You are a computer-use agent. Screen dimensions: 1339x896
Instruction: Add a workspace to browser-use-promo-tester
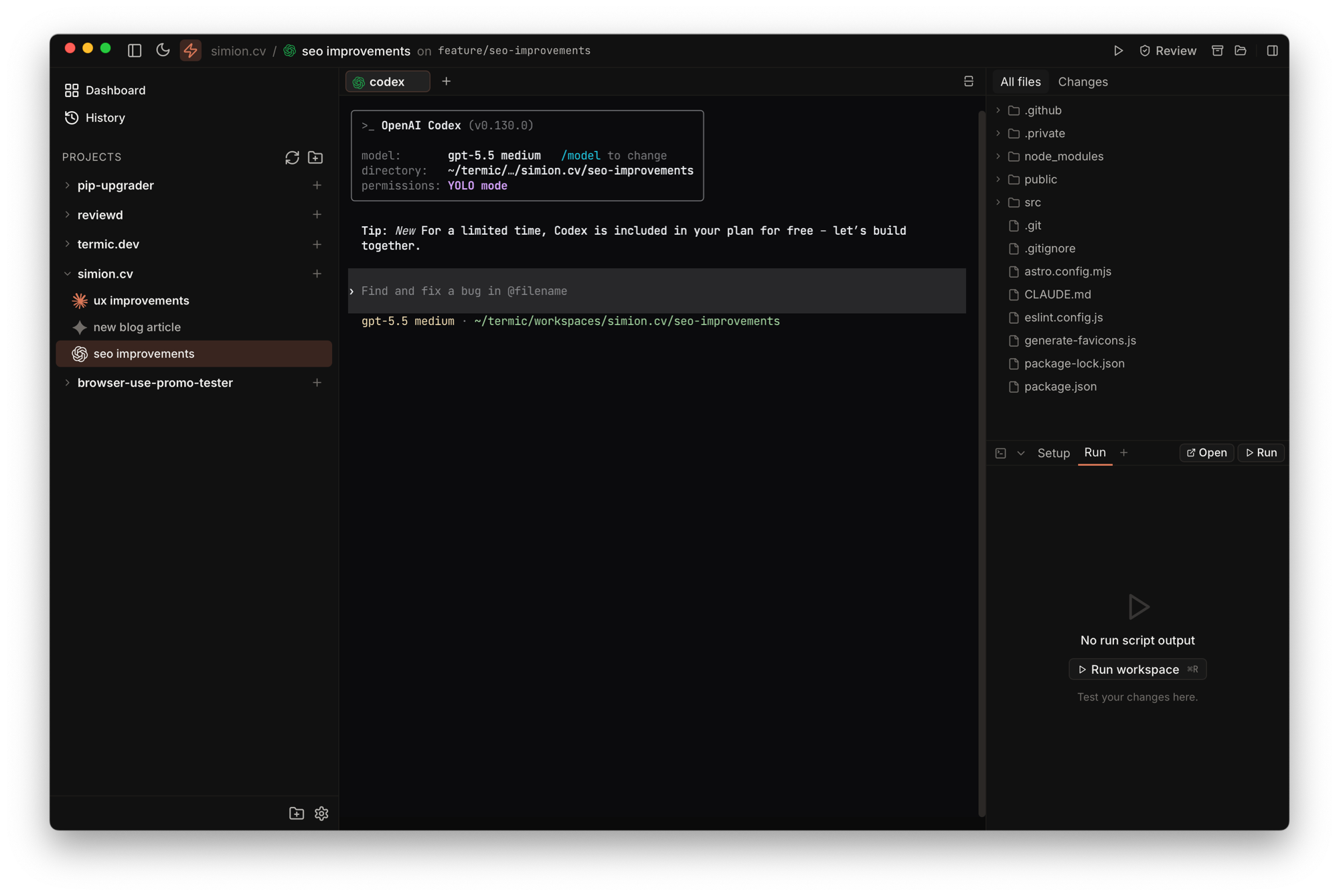317,383
